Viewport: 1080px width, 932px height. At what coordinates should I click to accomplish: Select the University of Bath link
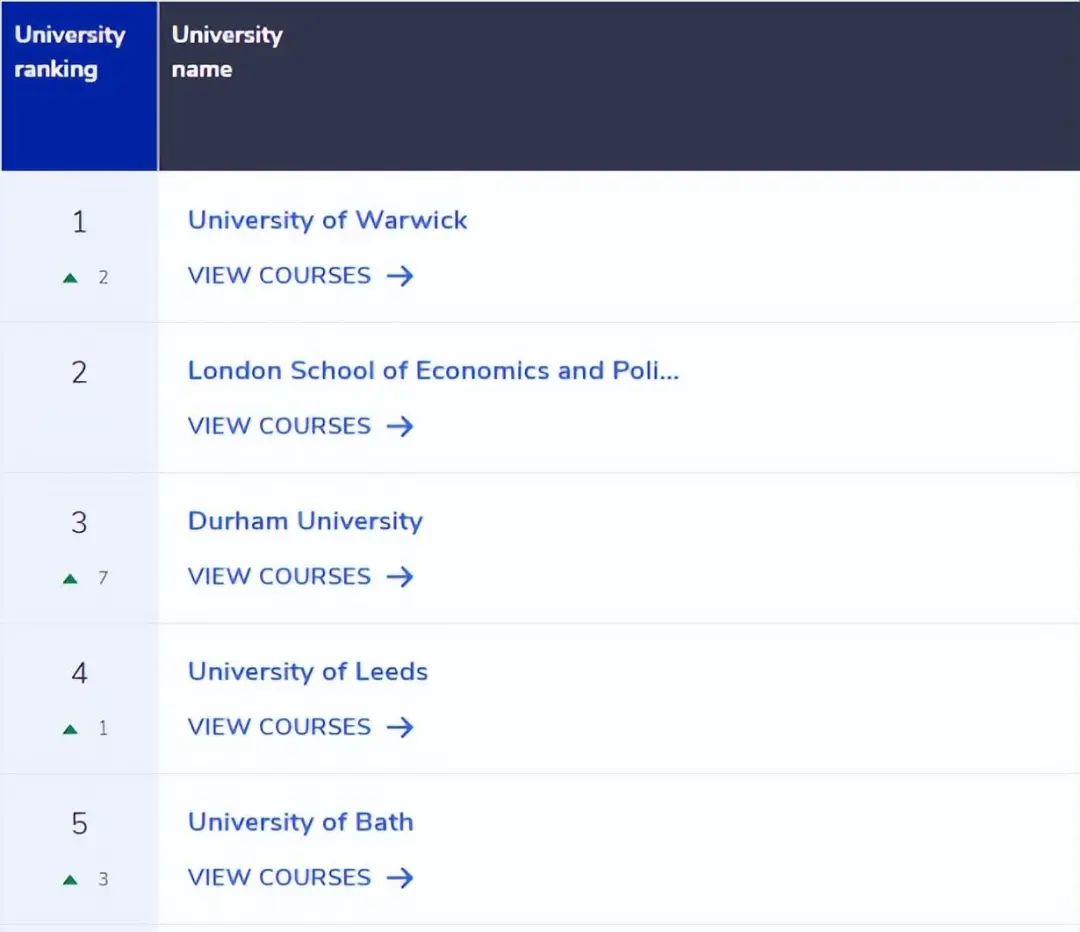click(x=300, y=821)
